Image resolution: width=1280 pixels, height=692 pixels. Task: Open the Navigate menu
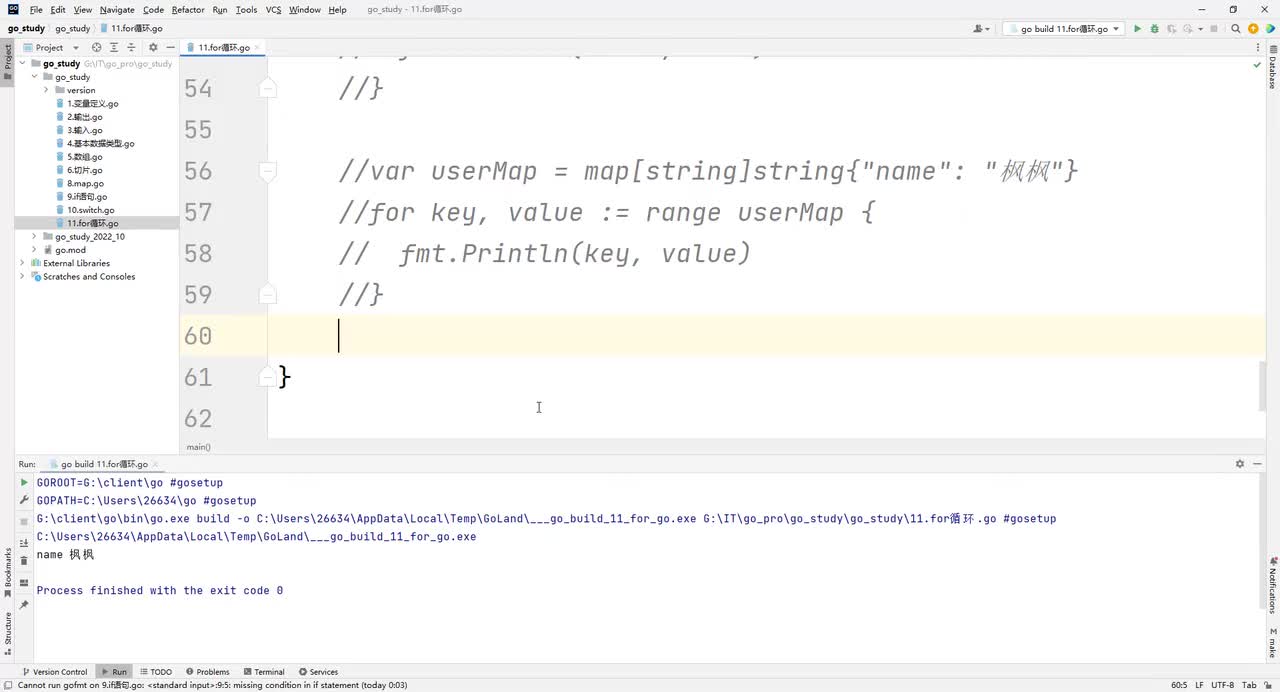point(117,9)
